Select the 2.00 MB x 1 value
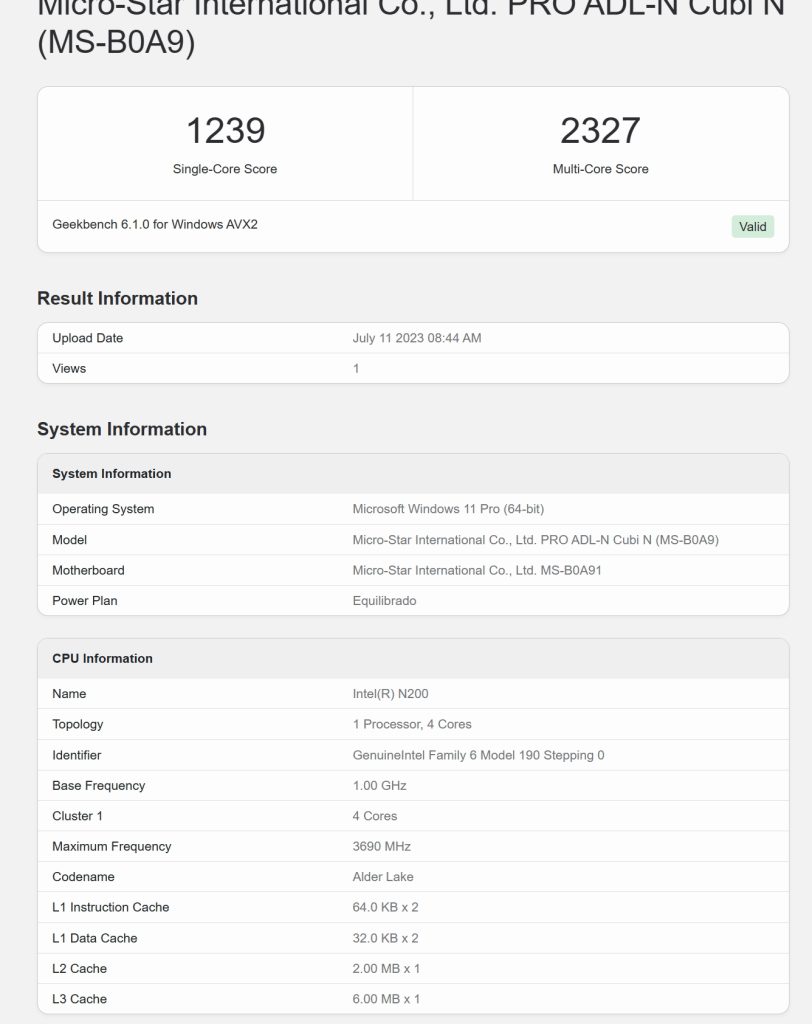The image size is (812, 1024). tap(386, 968)
